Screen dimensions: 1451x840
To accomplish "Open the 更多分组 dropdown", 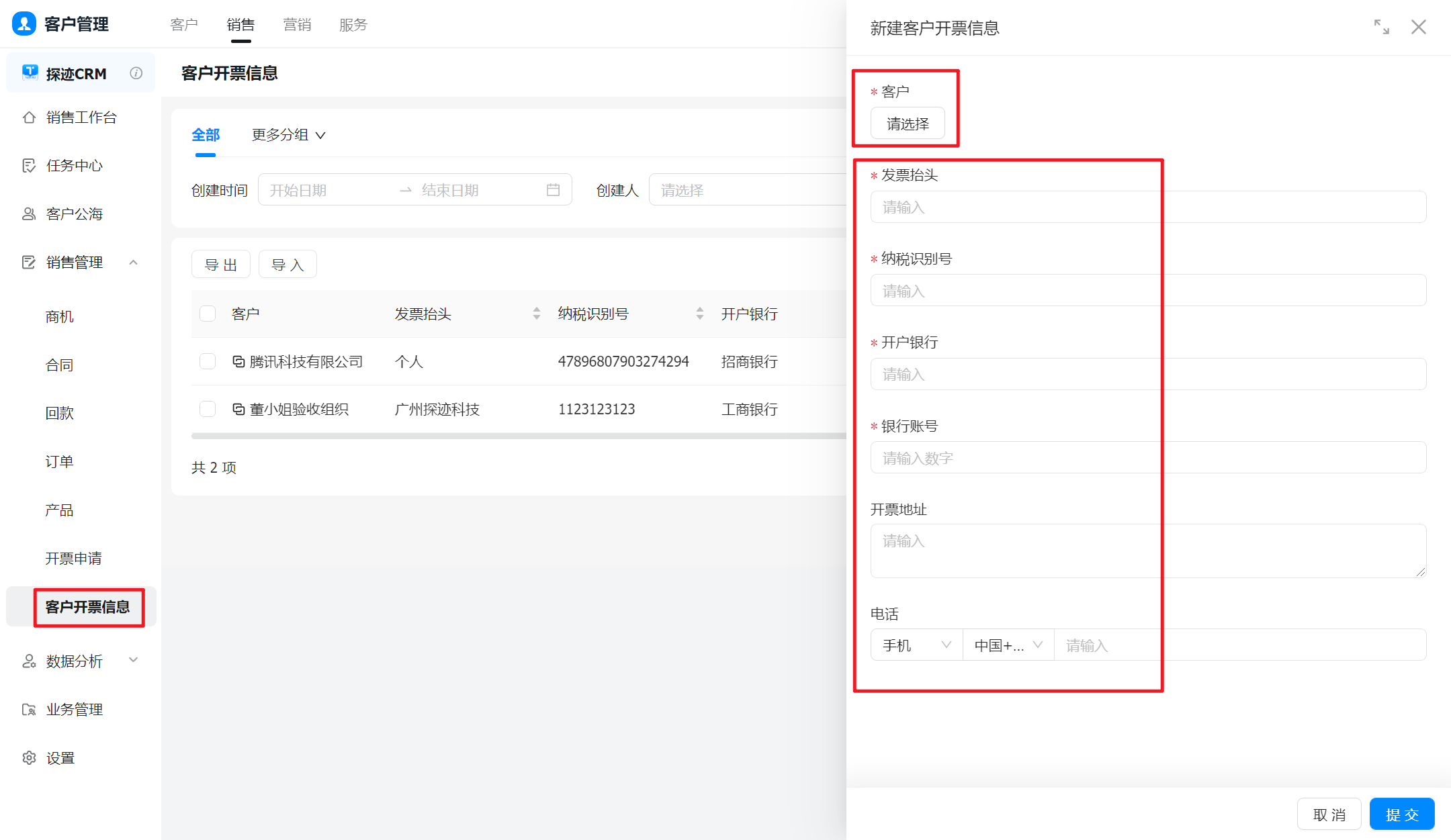I will 288,135.
